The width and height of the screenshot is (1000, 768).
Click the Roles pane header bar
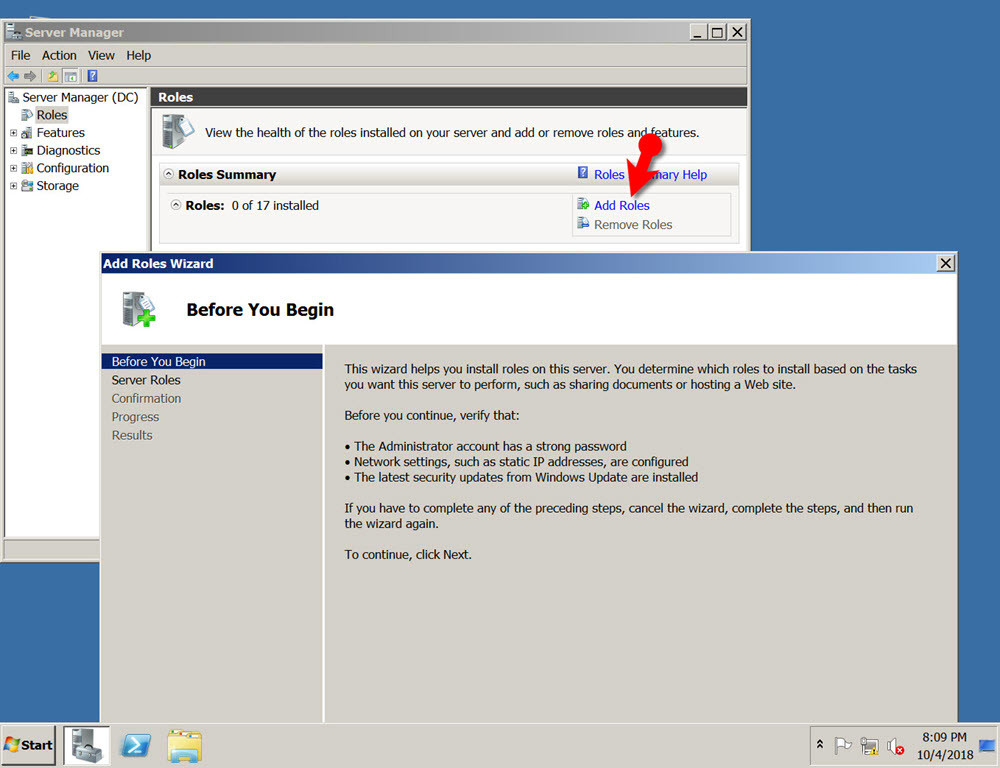click(449, 97)
